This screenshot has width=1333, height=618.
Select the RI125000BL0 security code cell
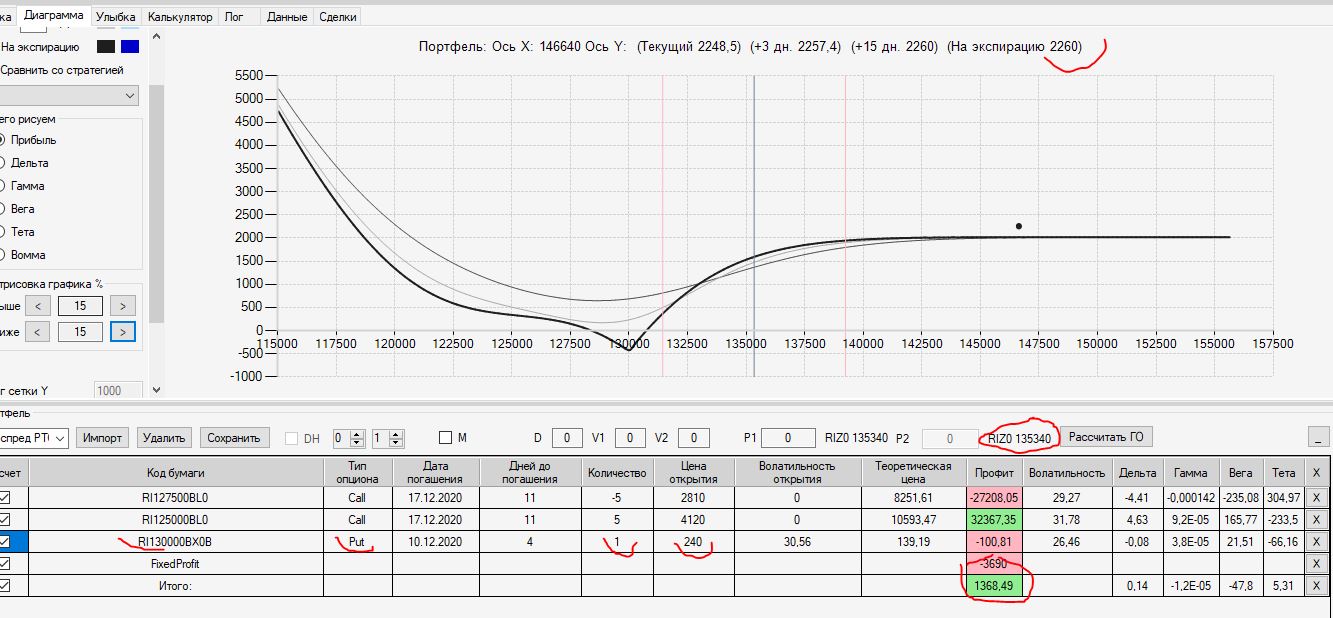tap(176, 520)
